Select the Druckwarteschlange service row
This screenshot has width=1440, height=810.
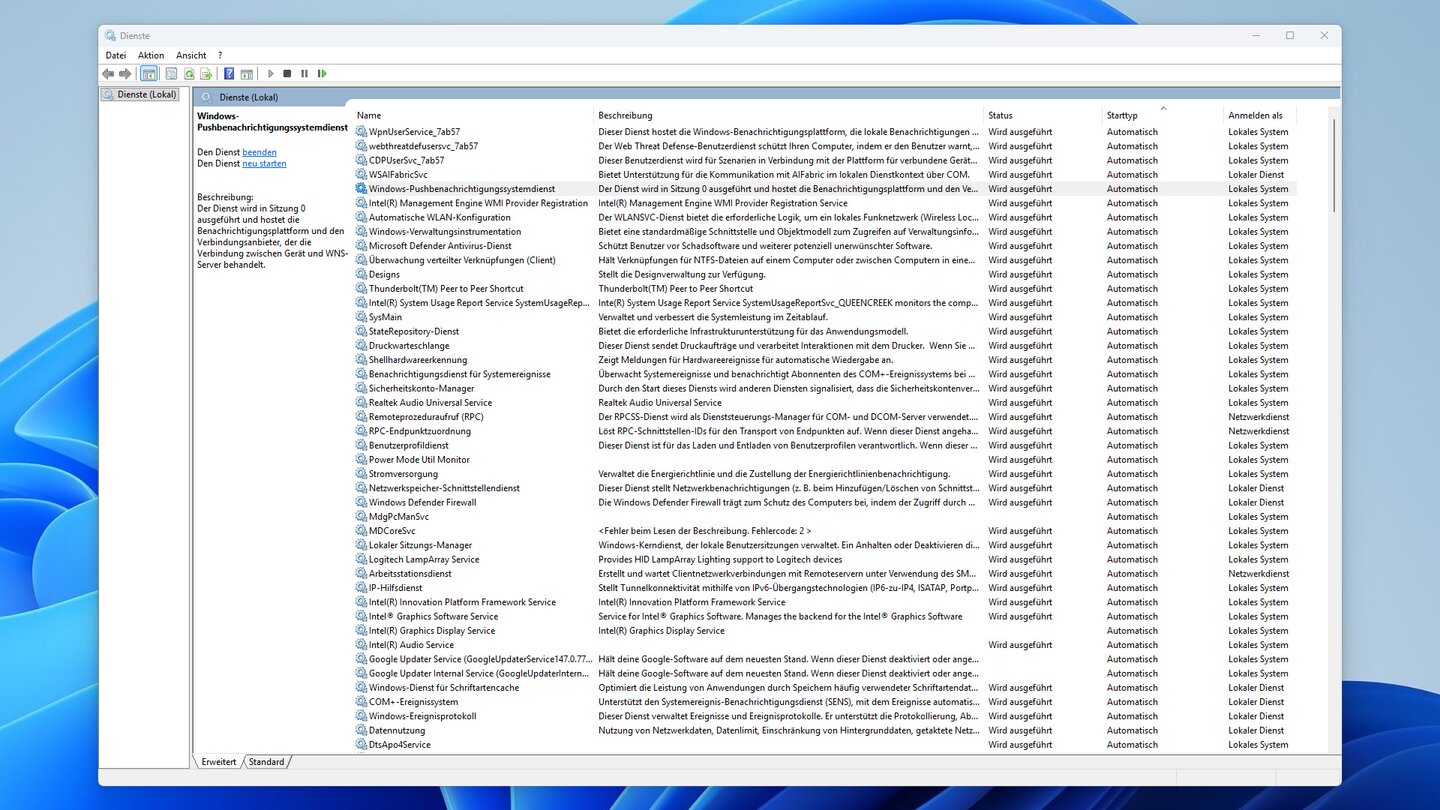click(x=409, y=346)
